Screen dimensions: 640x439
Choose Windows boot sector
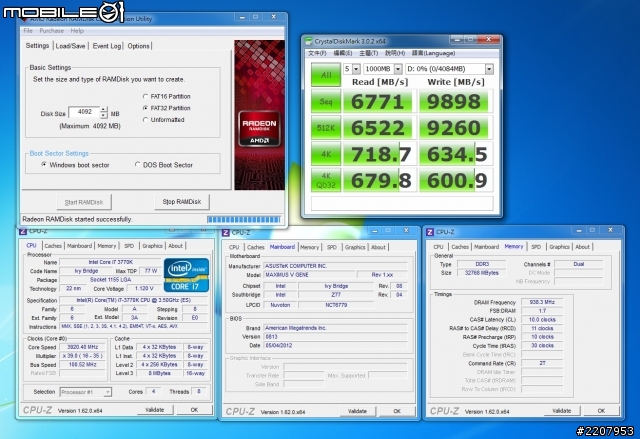[44, 164]
